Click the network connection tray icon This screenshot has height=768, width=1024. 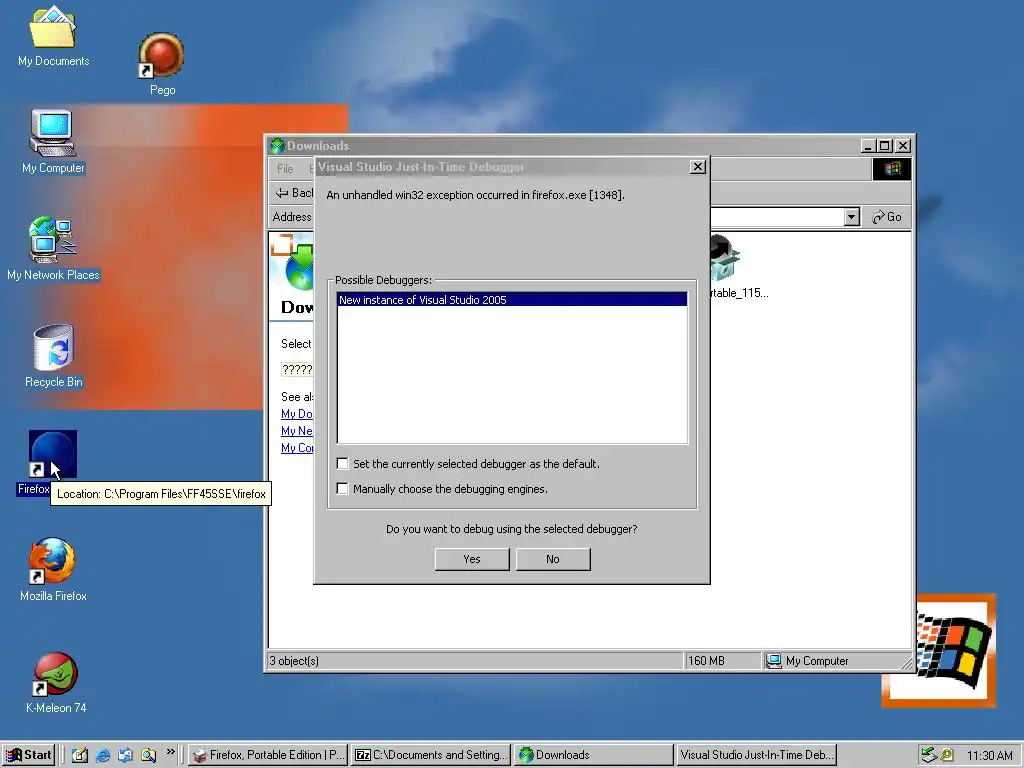point(929,755)
